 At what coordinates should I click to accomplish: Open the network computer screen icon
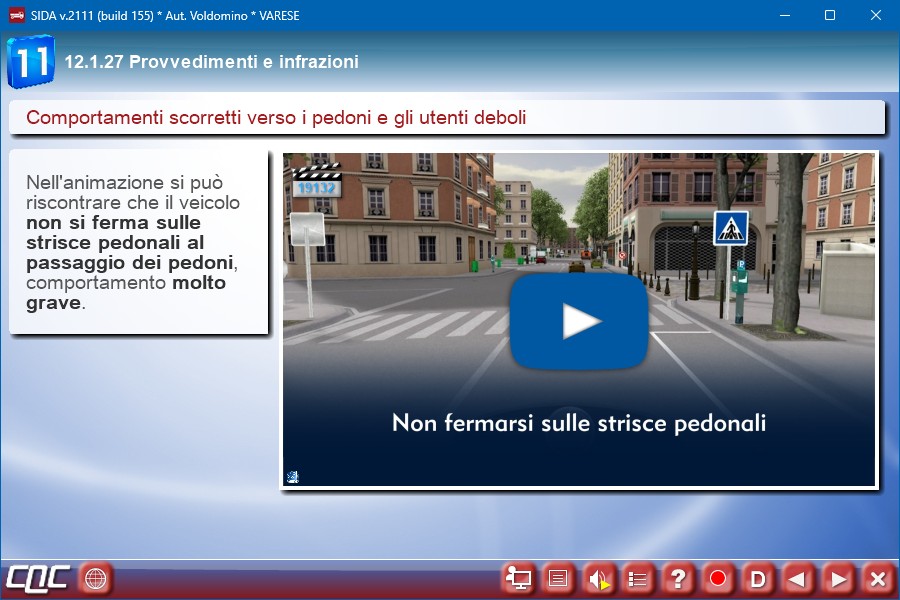pyautogui.click(x=518, y=578)
